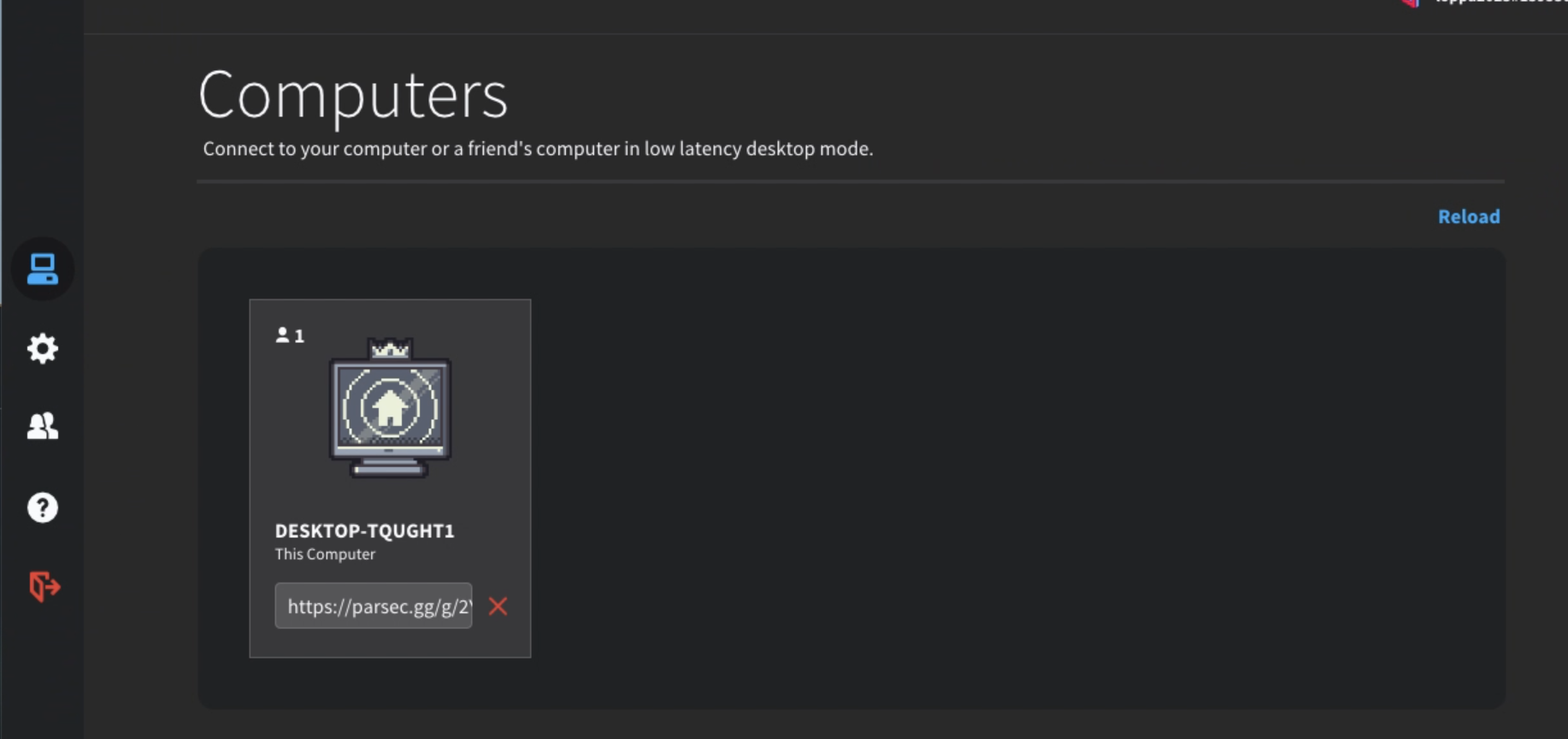Click the 'This Computer' label

[325, 554]
